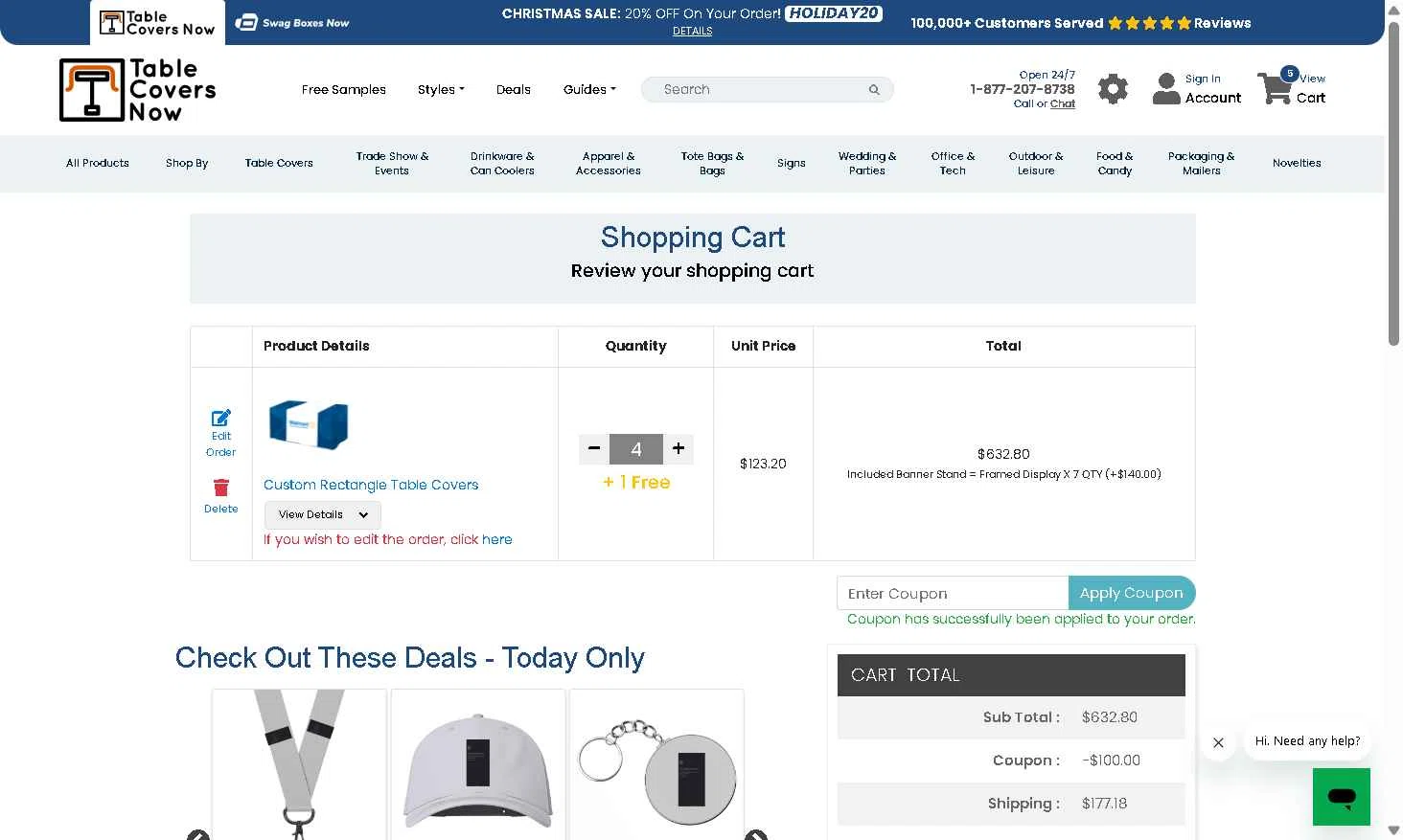This screenshot has width=1403, height=840.
Task: Open Outdoor & Leisure category
Action: pos(1036,163)
